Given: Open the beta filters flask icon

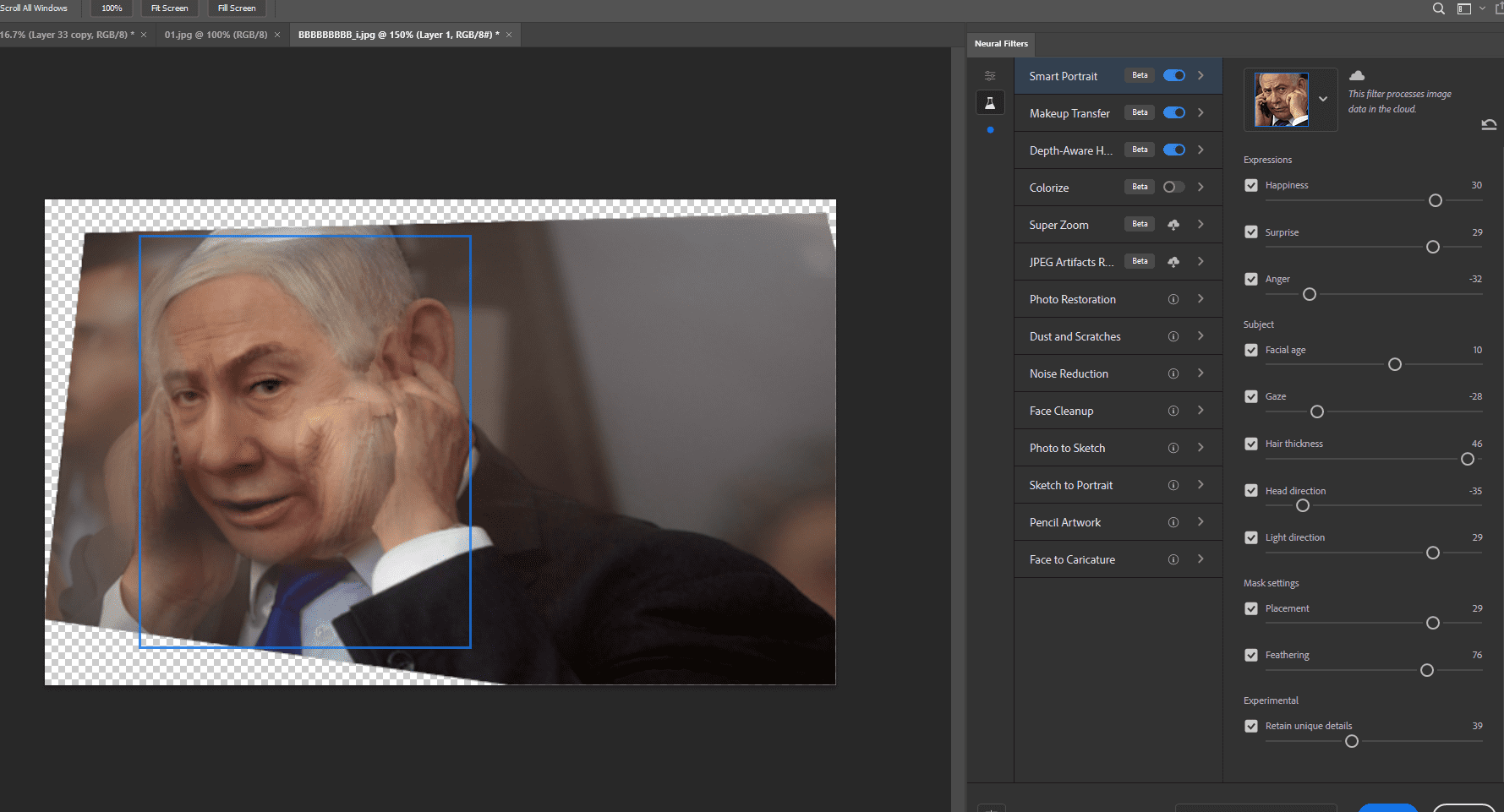Looking at the screenshot, I should coord(990,103).
